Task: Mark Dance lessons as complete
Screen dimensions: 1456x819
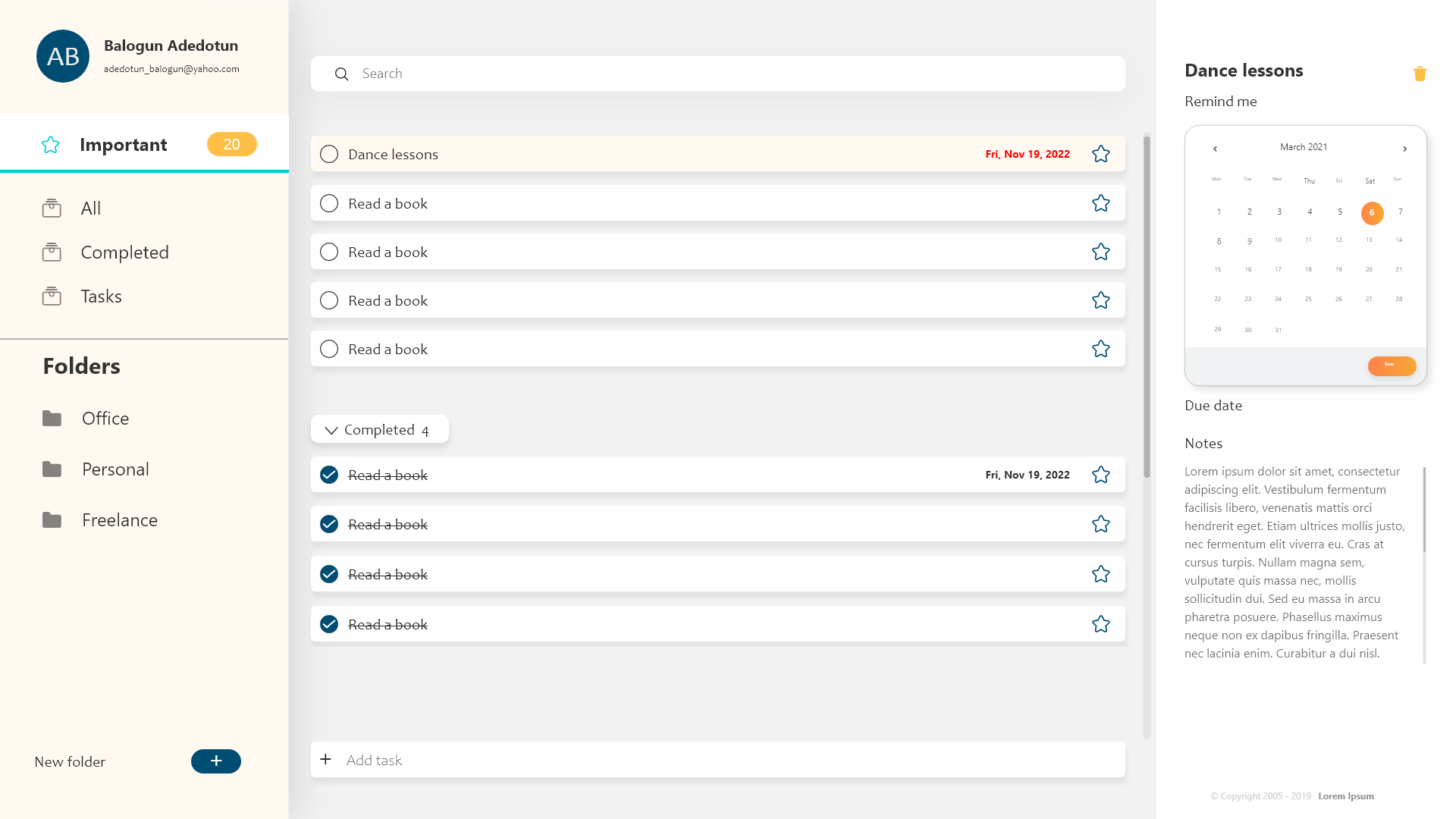Action: tap(329, 154)
